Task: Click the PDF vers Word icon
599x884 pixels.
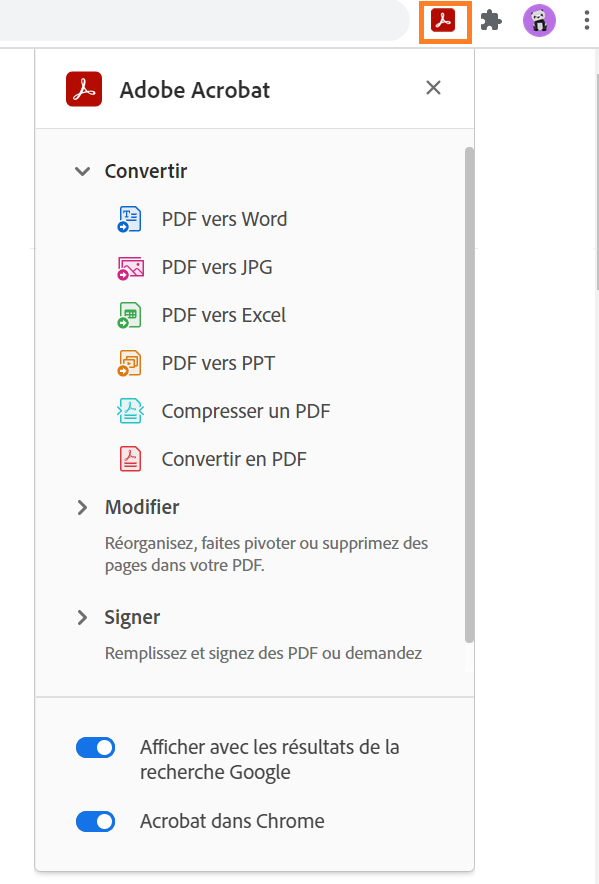Action: [130, 219]
